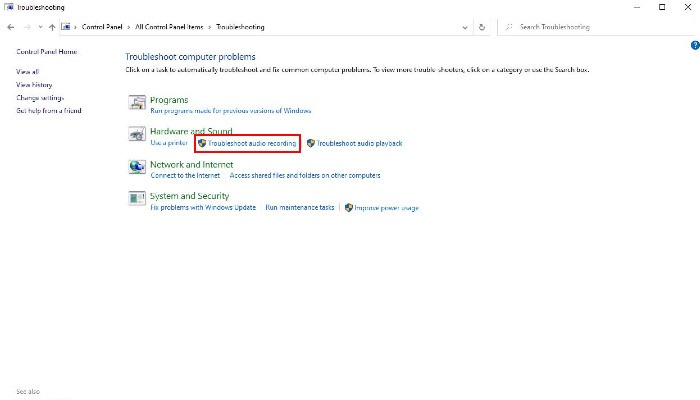Select Control Panel in the breadcrumb path

coord(102,27)
